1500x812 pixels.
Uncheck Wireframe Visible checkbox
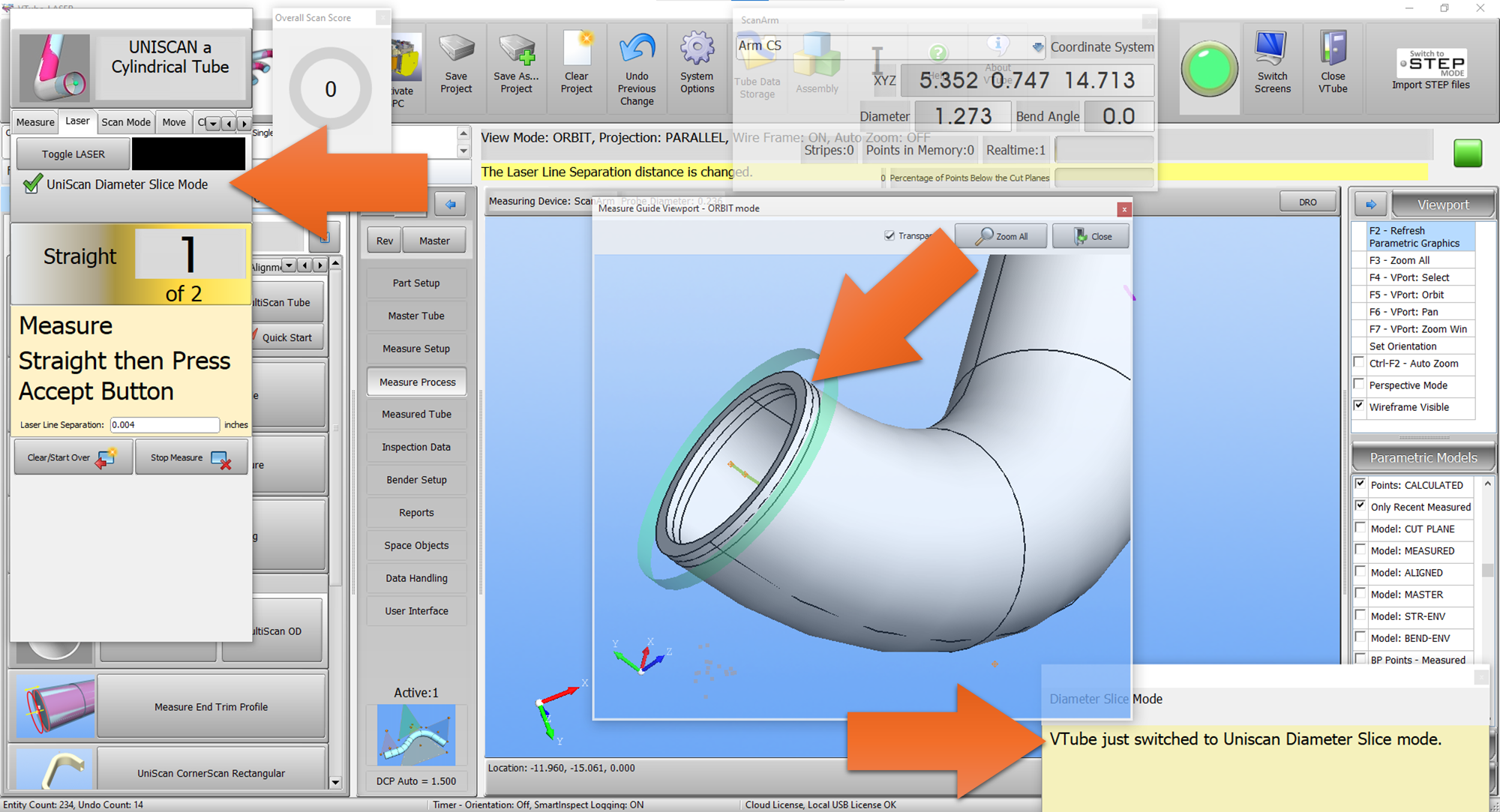1359,406
